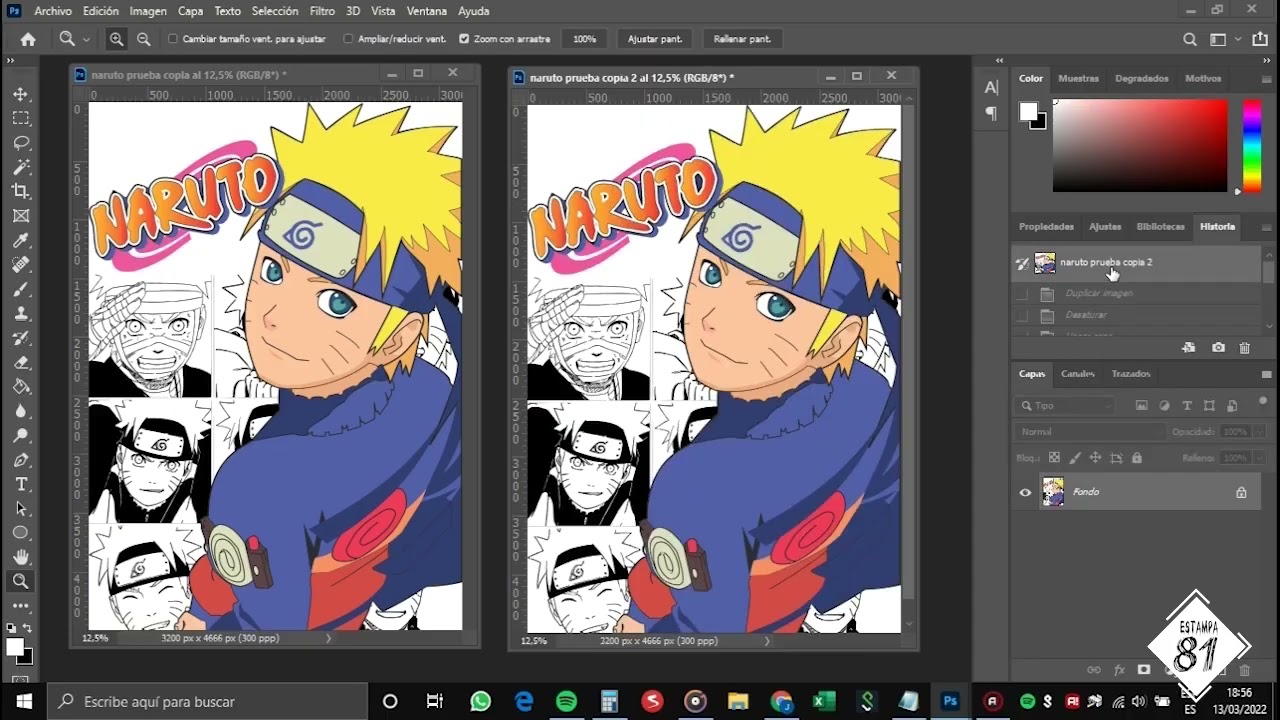
Task: Select the Dodge tool
Action: [x=20, y=436]
